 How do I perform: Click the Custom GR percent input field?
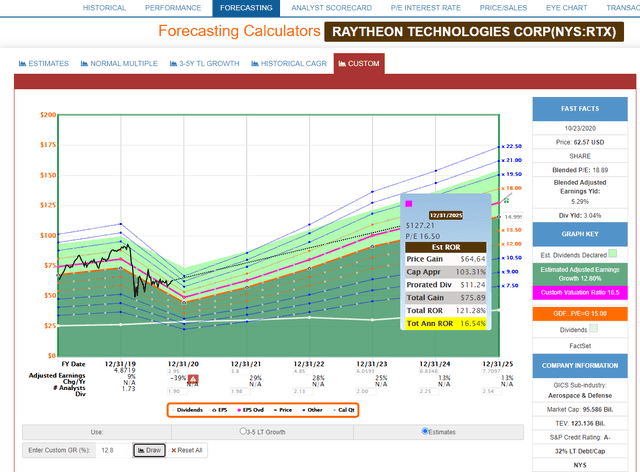point(113,450)
